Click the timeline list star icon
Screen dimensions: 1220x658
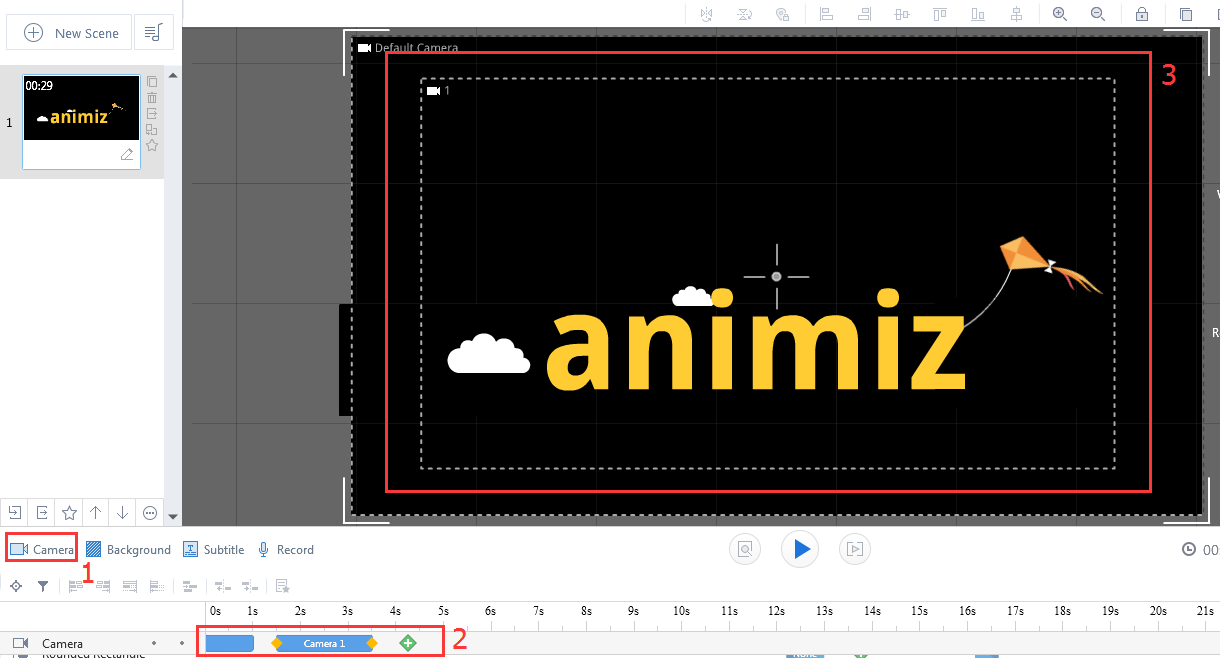282,586
